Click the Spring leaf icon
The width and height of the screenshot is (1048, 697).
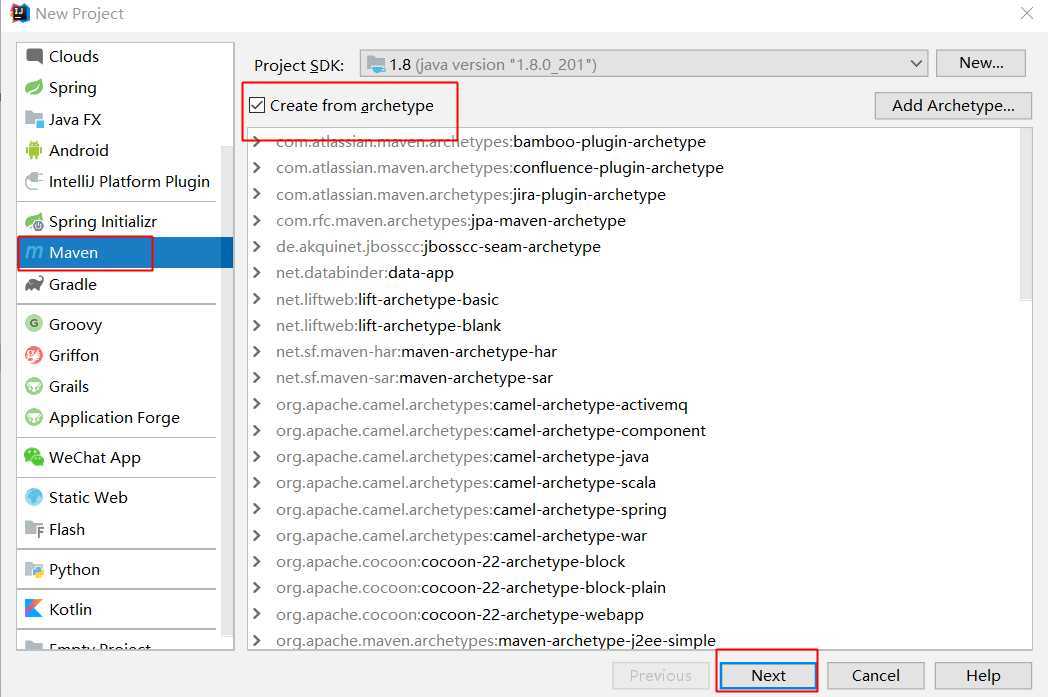point(34,88)
